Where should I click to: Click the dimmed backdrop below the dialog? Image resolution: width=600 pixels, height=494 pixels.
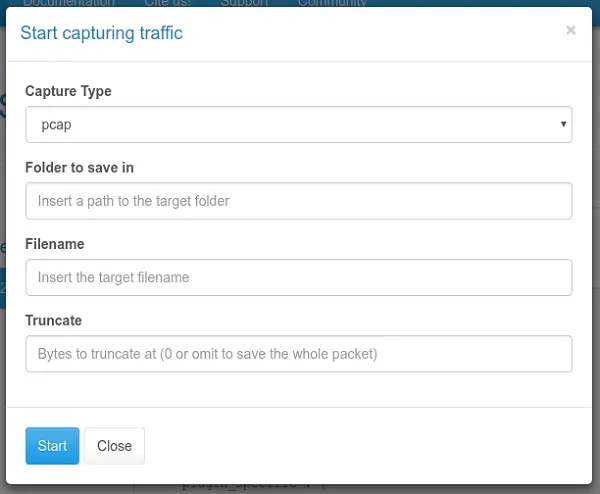[450, 488]
